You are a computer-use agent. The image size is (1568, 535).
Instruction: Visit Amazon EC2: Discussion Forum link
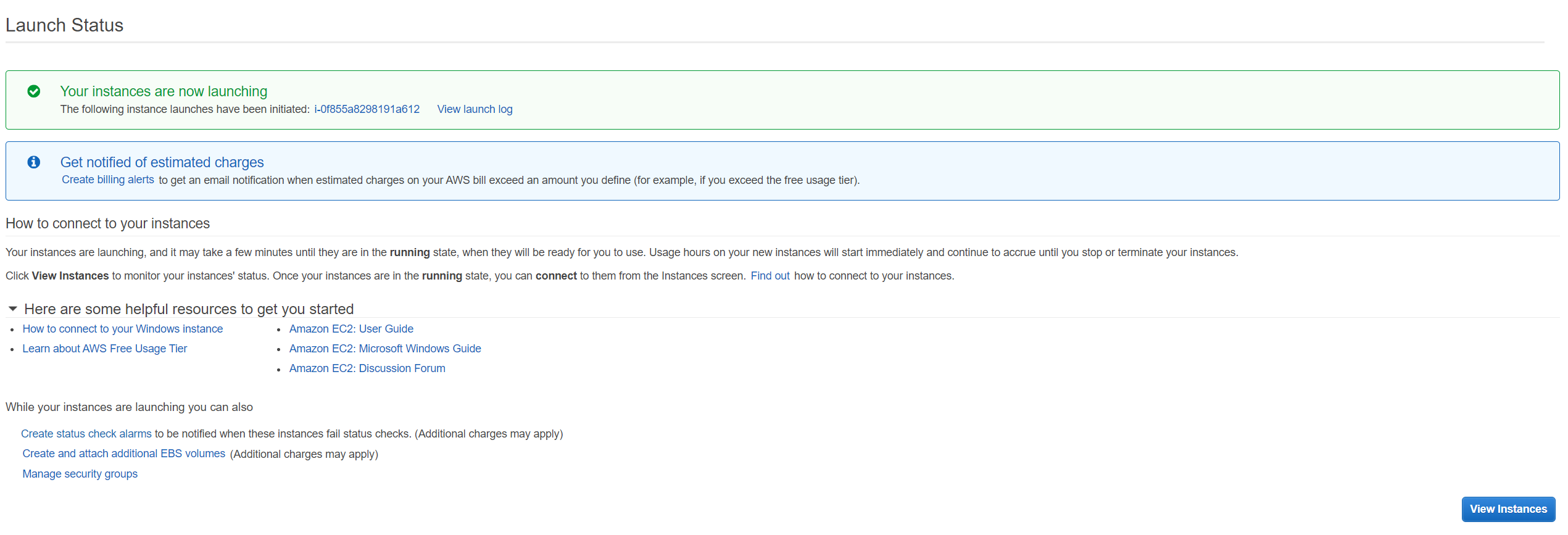click(367, 368)
